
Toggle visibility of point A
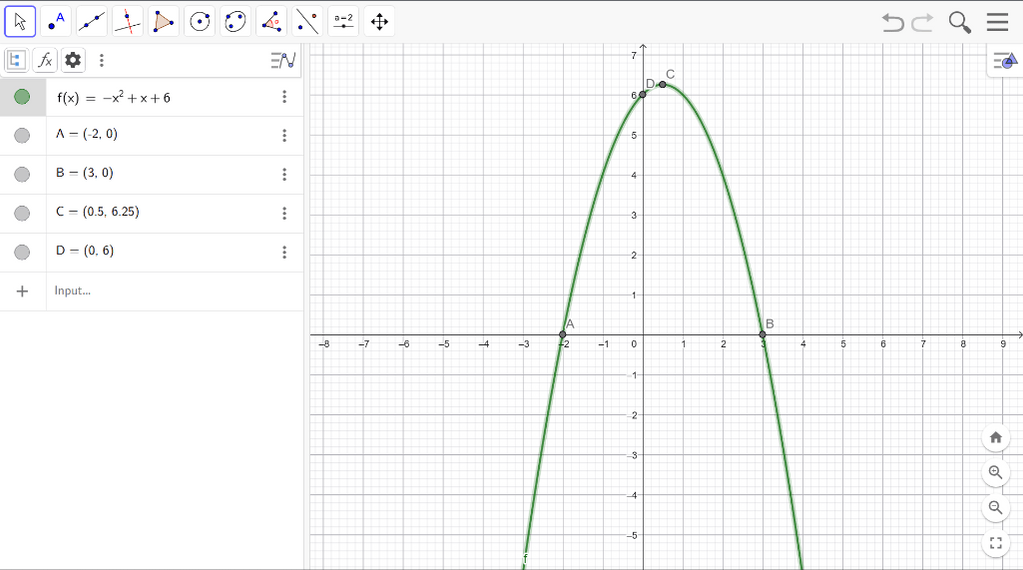pyautogui.click(x=22, y=135)
